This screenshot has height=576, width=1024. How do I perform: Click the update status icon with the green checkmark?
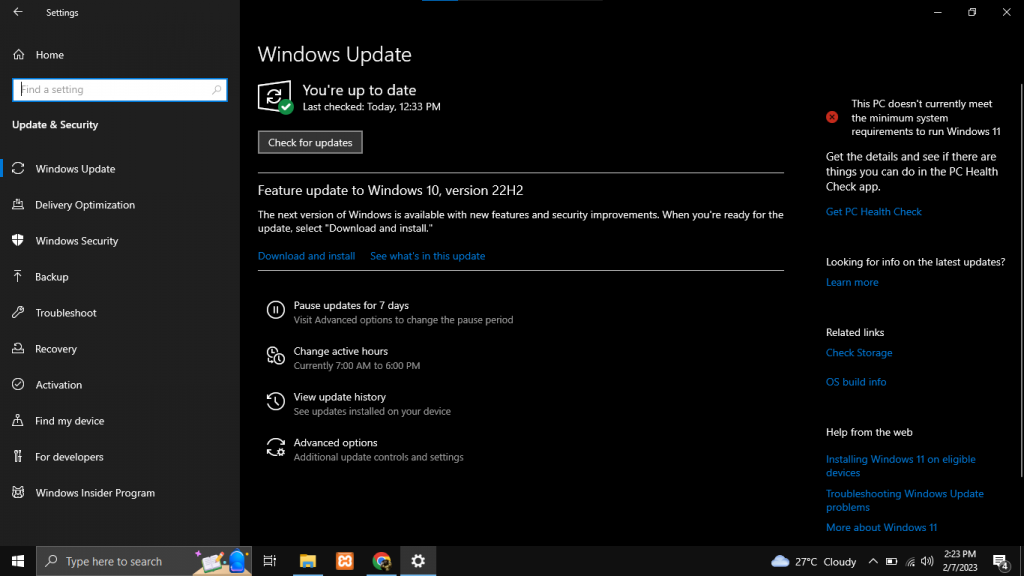275,97
